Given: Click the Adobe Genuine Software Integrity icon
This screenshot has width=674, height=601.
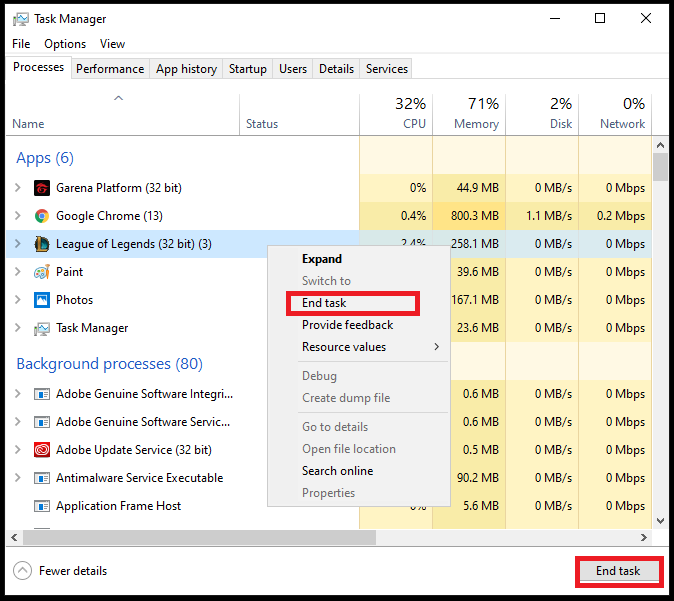Looking at the screenshot, I should pyautogui.click(x=42, y=394).
